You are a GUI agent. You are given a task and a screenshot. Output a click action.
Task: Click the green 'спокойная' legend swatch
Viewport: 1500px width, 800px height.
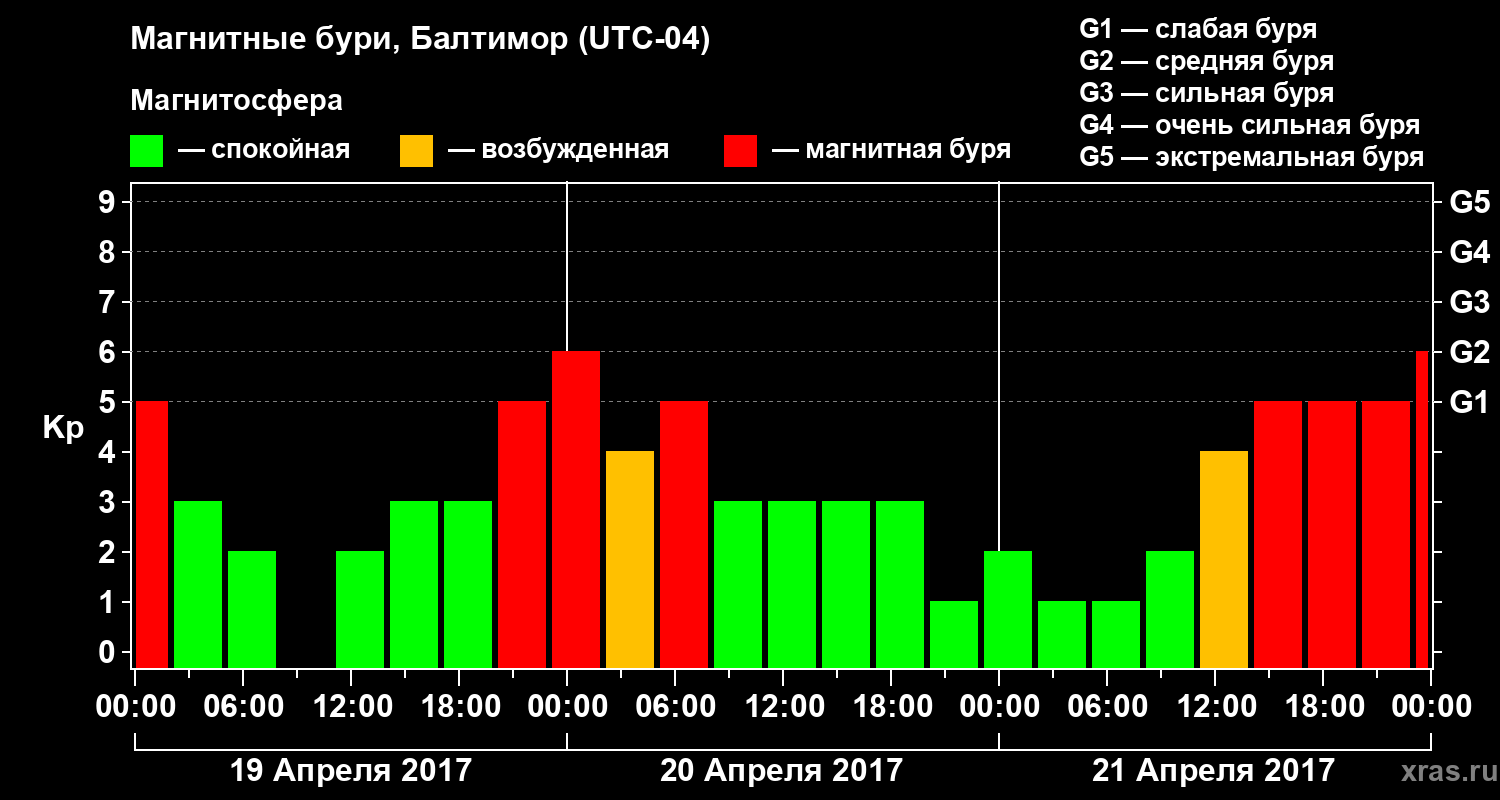147,151
